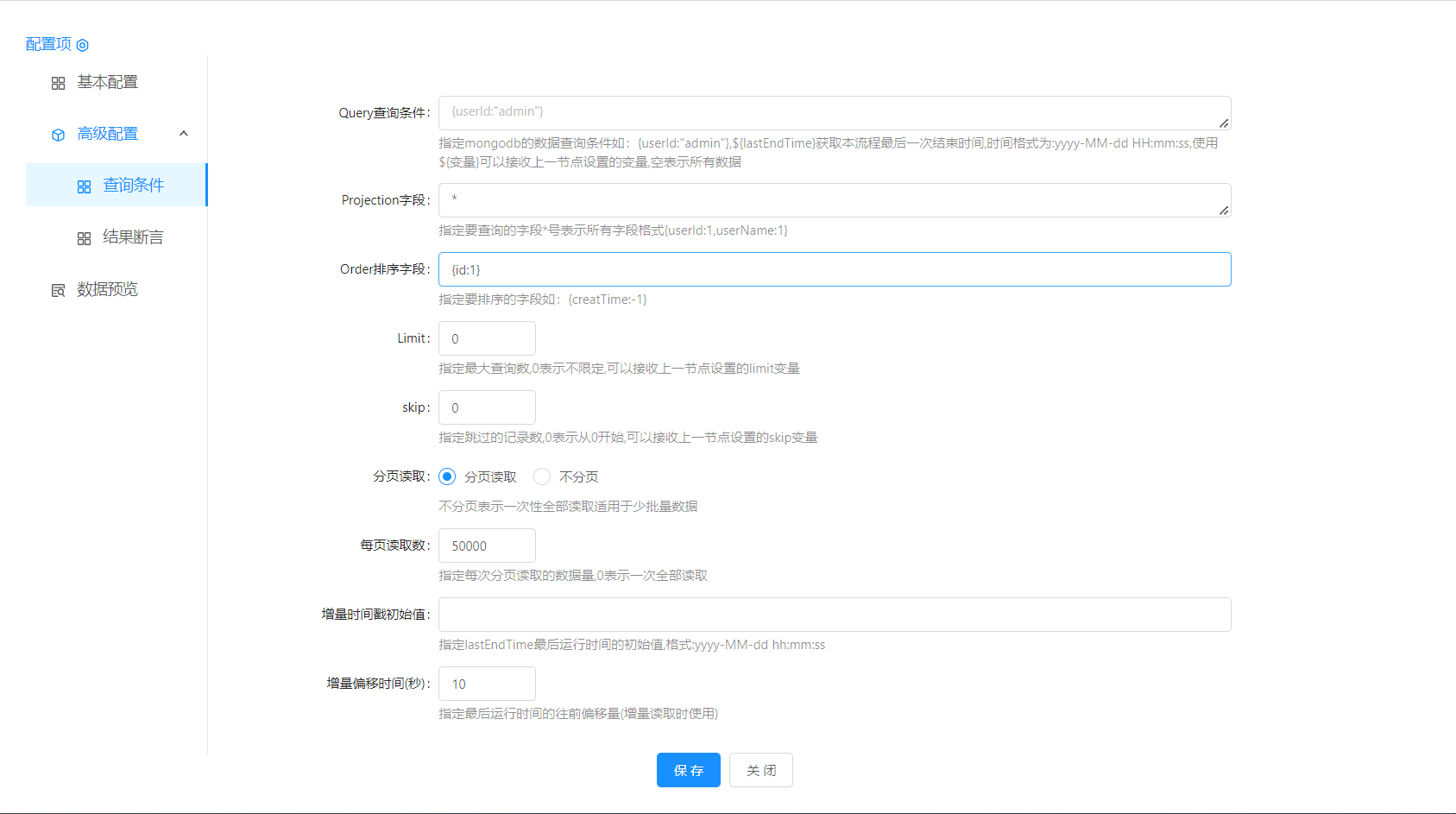Click the 基本配置 grid icon
The height and width of the screenshot is (814, 1456).
[x=58, y=83]
